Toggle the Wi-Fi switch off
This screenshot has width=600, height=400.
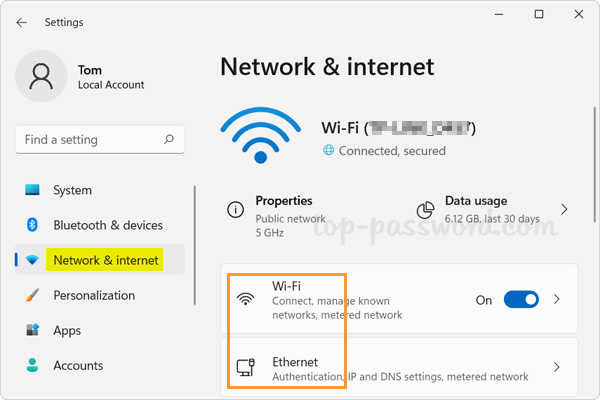[x=520, y=299]
